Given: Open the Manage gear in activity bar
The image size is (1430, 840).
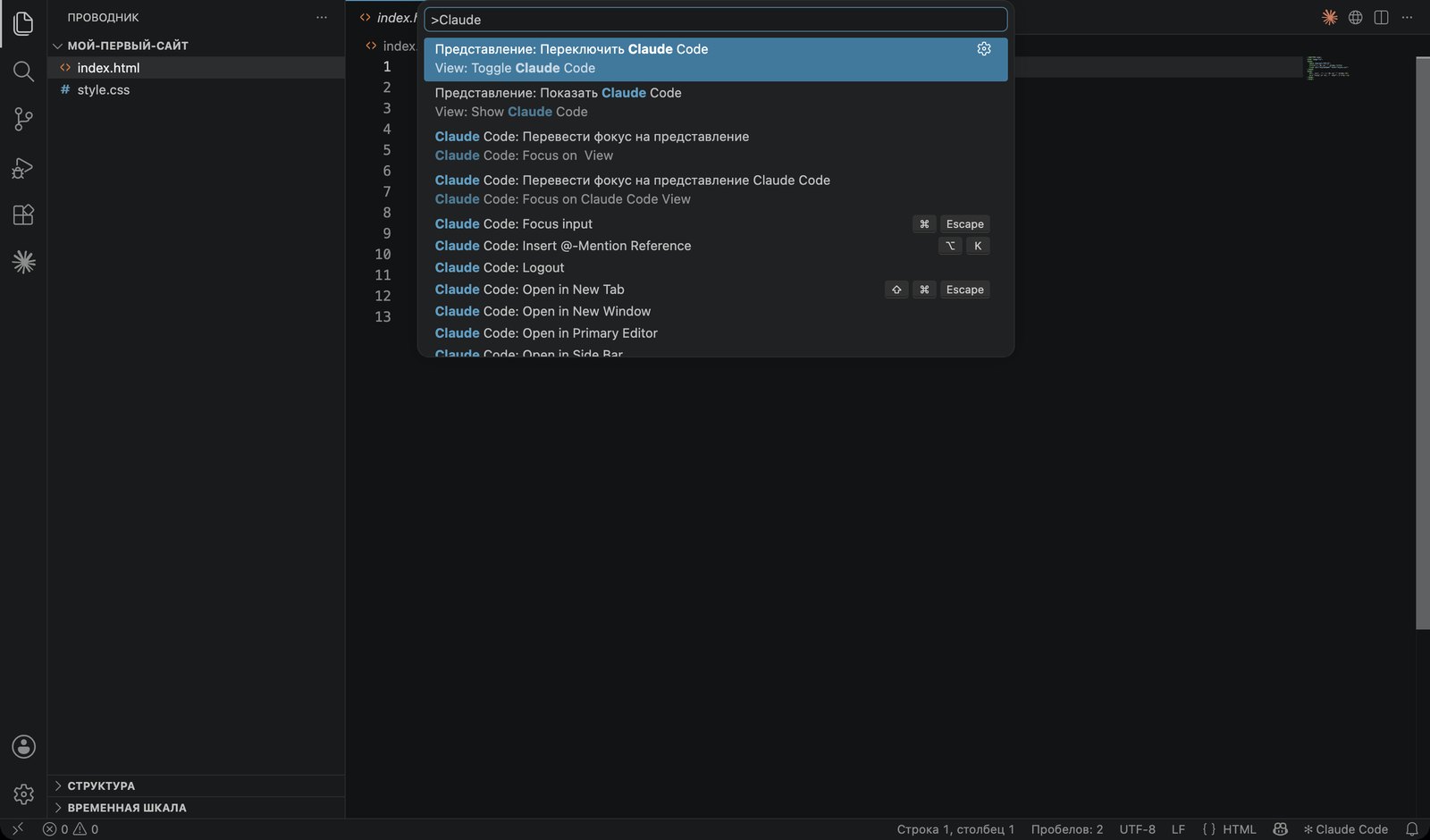Looking at the screenshot, I should pyautogui.click(x=23, y=794).
